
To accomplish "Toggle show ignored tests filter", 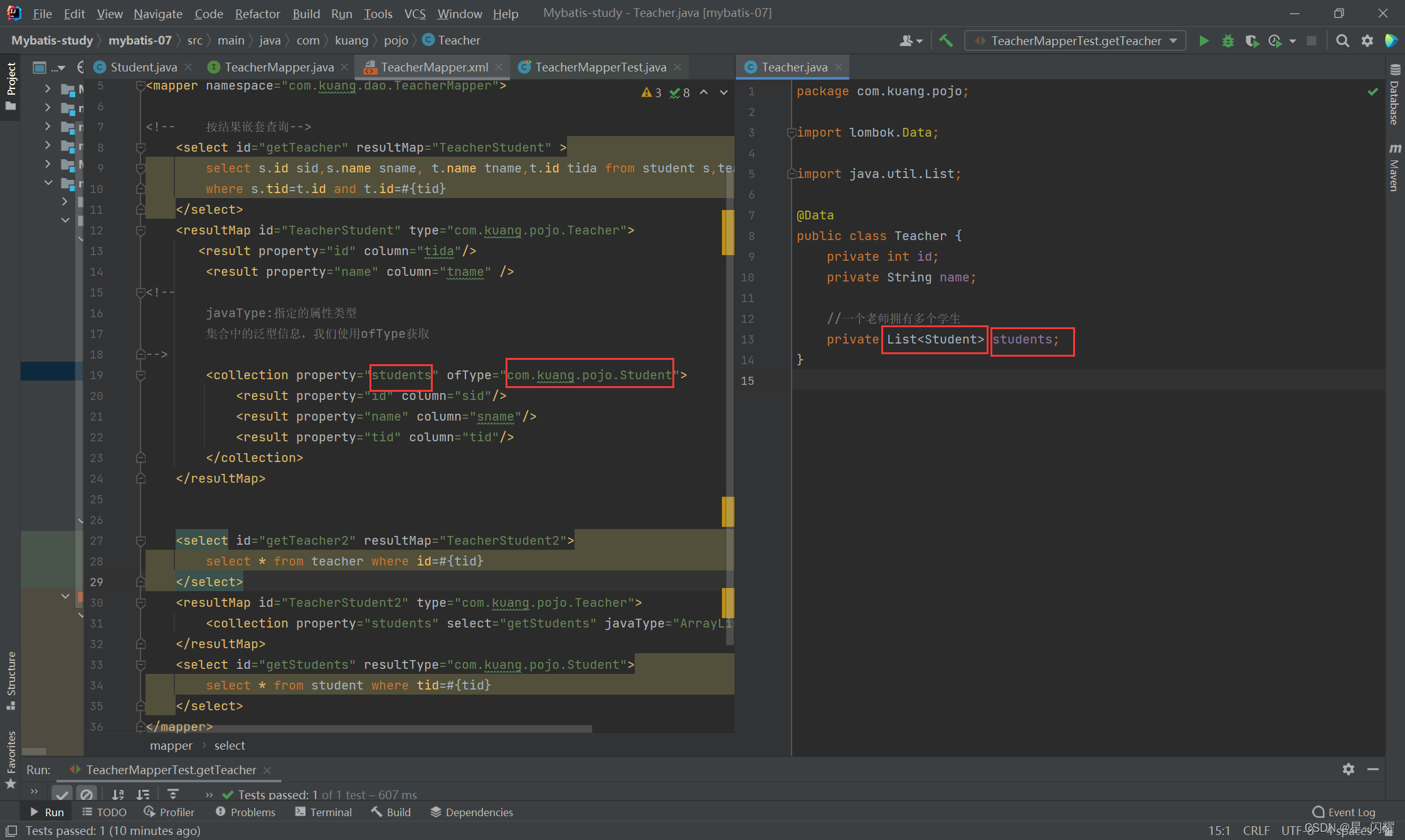I will click(x=87, y=794).
